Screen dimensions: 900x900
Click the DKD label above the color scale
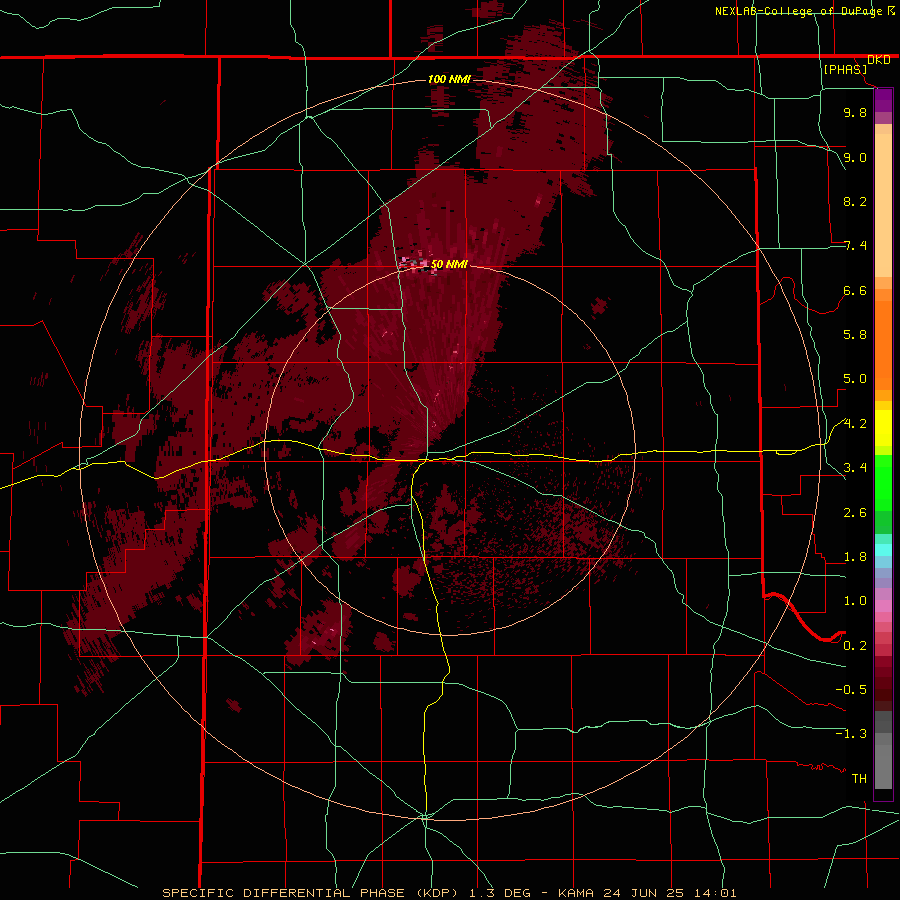tap(878, 60)
